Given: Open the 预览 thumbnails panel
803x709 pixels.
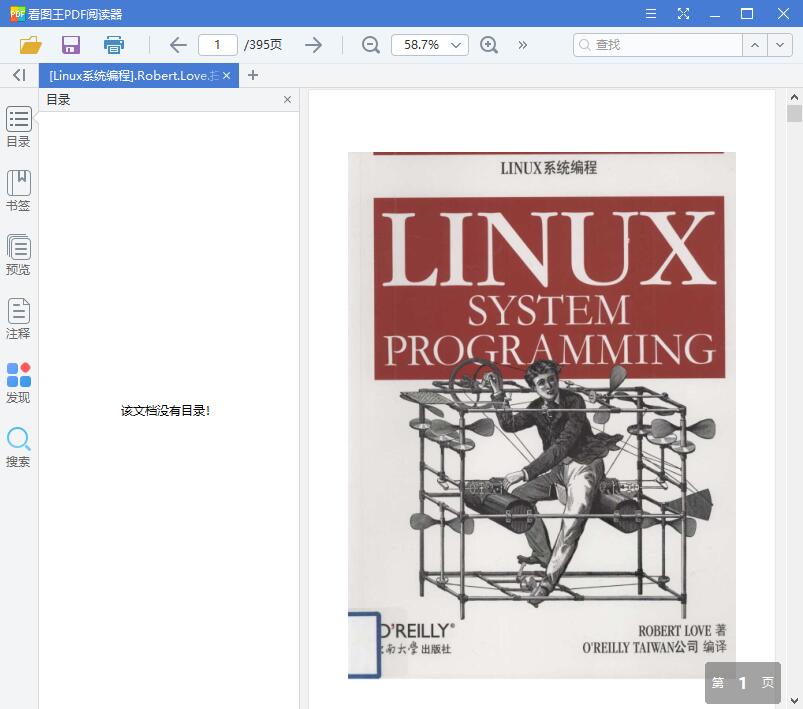Looking at the screenshot, I should tap(18, 255).
